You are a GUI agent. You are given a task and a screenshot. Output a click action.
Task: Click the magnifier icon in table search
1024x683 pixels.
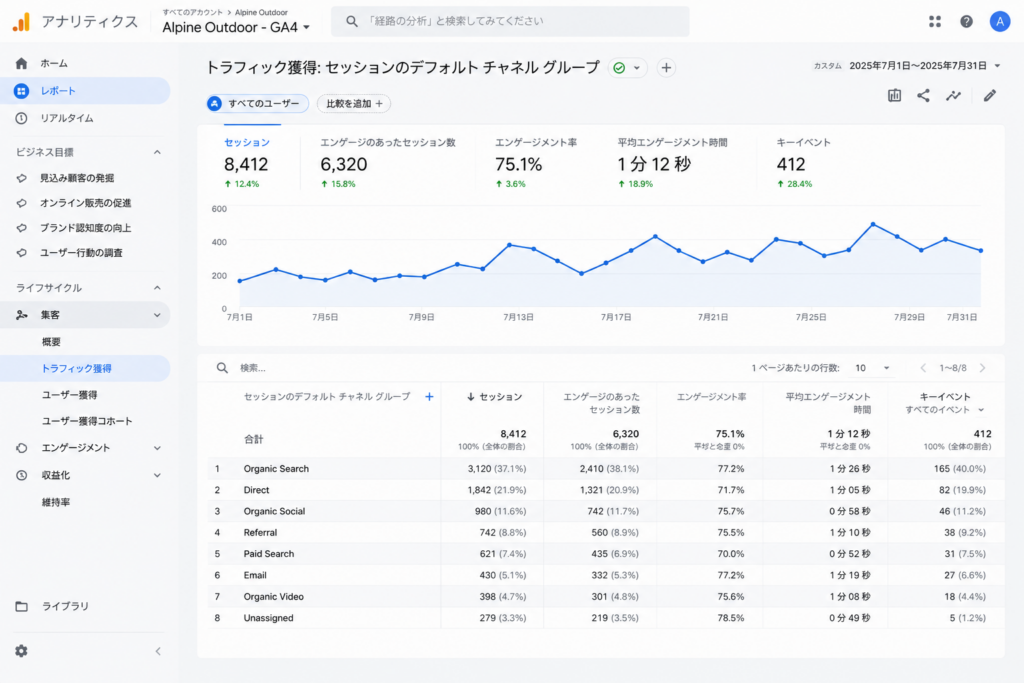click(x=222, y=368)
